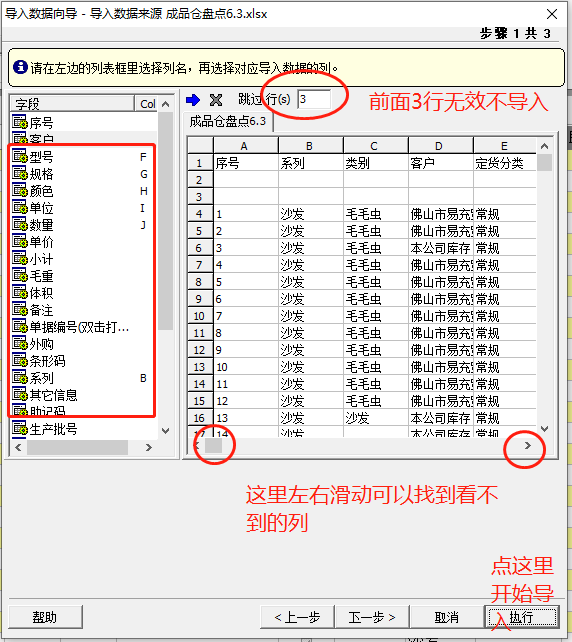Screen dimensions: 572x642
Task: Click the skip rows input field
Action: coord(314,99)
